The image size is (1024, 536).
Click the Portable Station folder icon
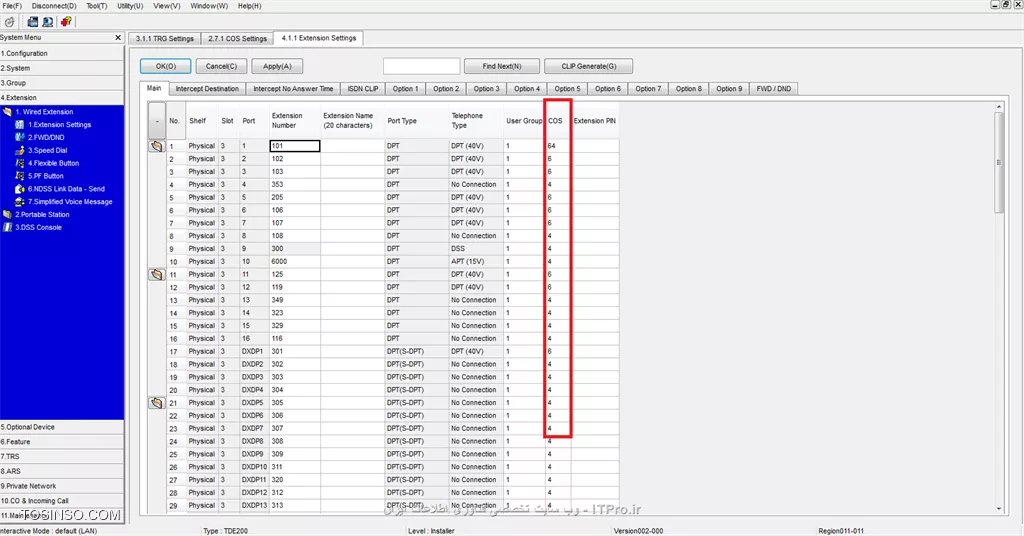pos(7,214)
